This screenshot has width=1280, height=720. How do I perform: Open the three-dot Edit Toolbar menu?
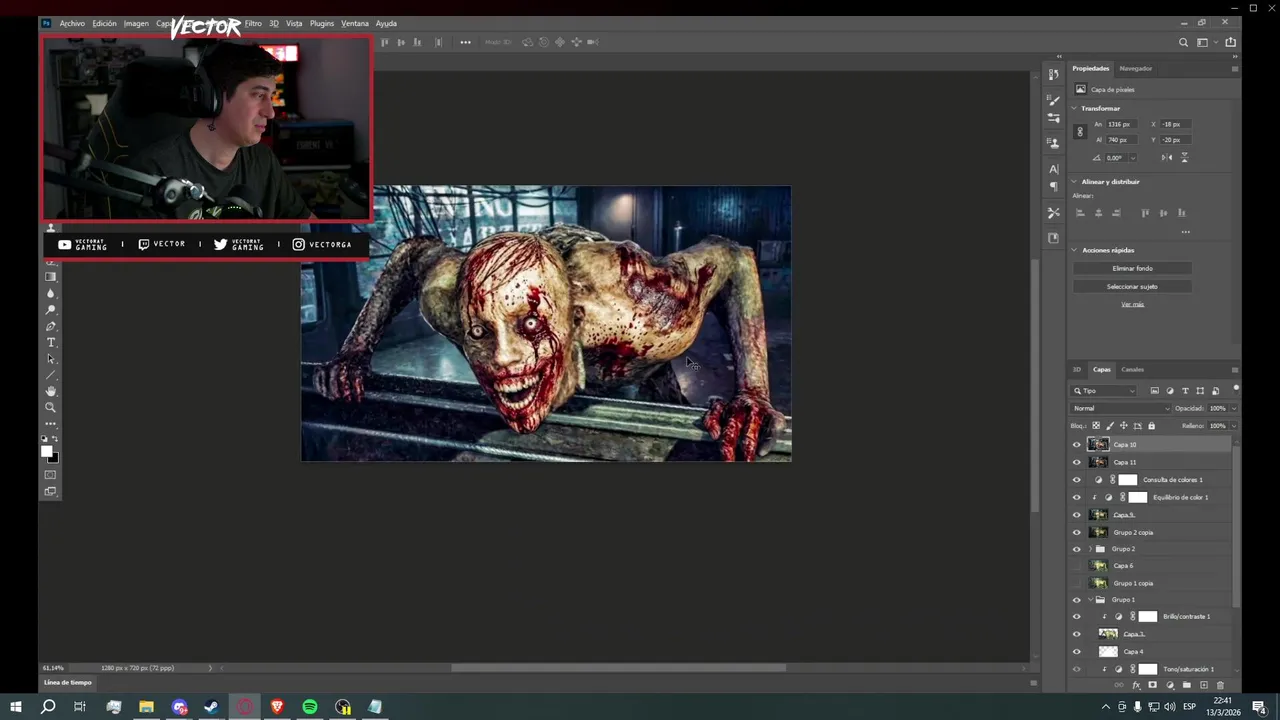(51, 423)
